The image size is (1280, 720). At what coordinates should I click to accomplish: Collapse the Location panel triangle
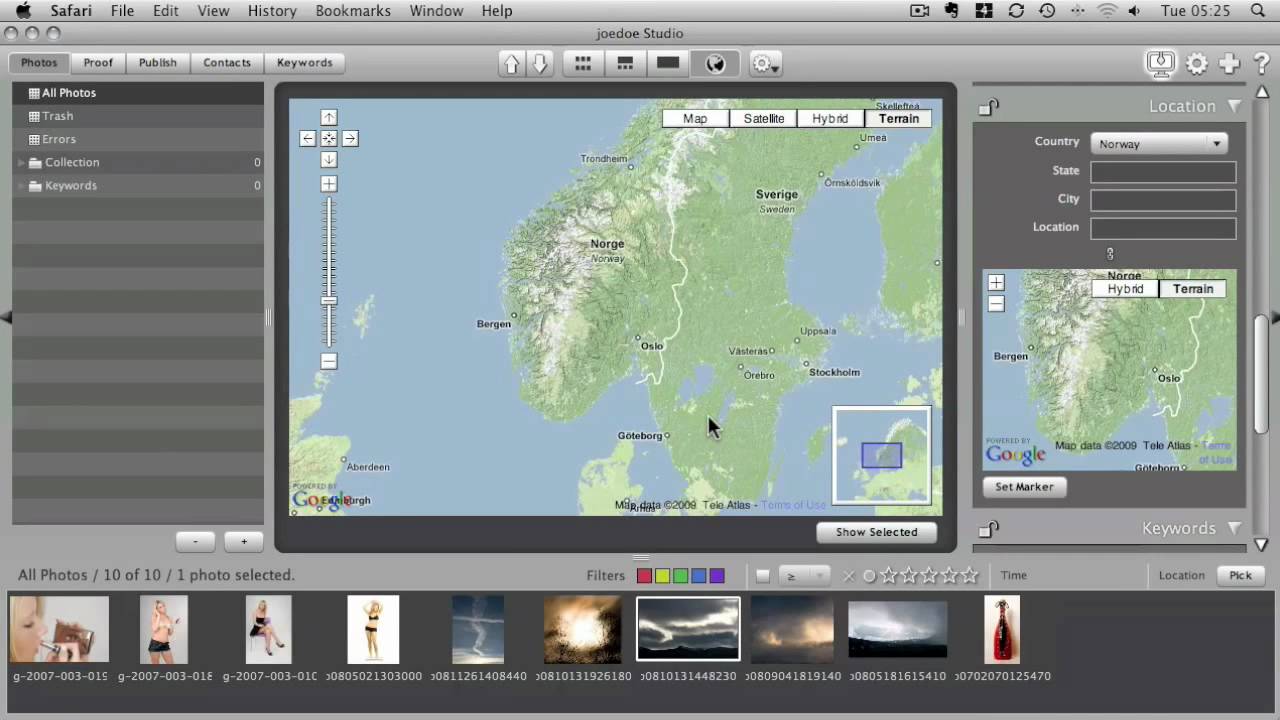point(1234,106)
